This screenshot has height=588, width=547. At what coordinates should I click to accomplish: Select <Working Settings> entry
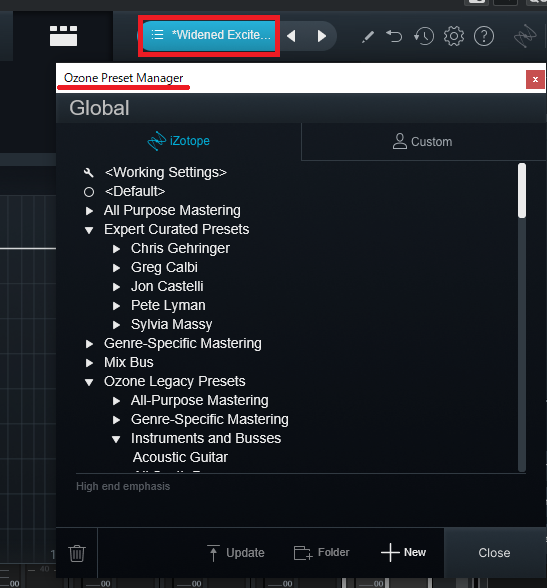point(166,172)
